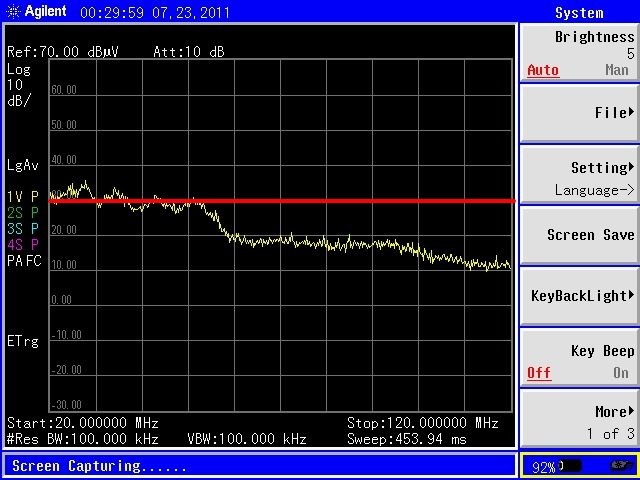This screenshot has width=640, height=480.
Task: Select trace 1V P label
Action: pyautogui.click(x=23, y=197)
